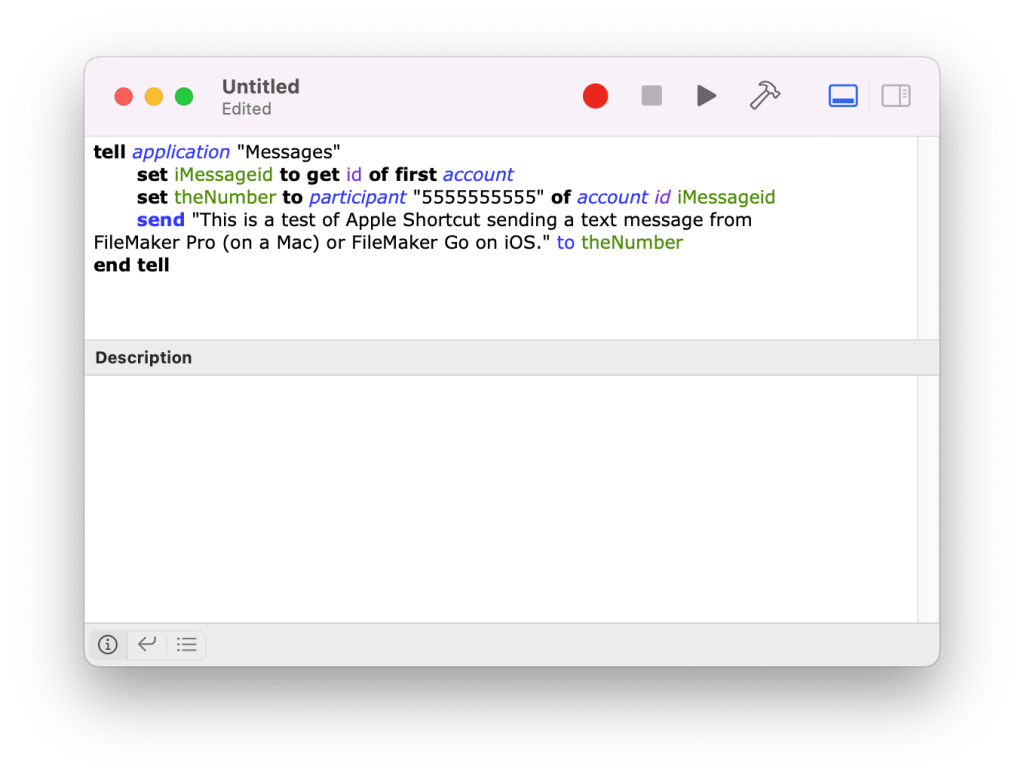Place the cursor on "Messages" in the script
The width and height of the screenshot is (1024, 778).
[289, 152]
